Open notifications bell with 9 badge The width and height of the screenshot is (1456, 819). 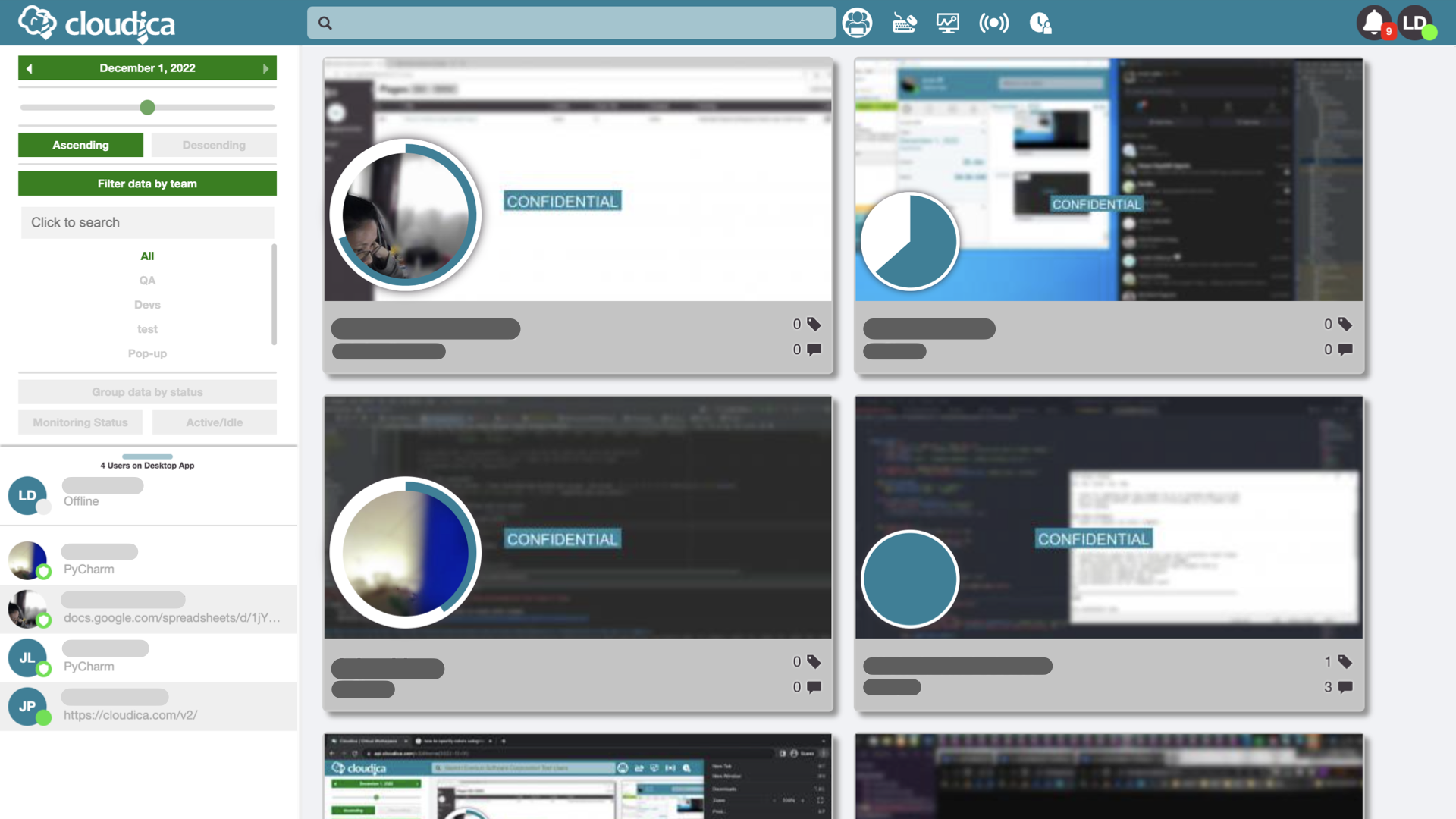tap(1374, 23)
